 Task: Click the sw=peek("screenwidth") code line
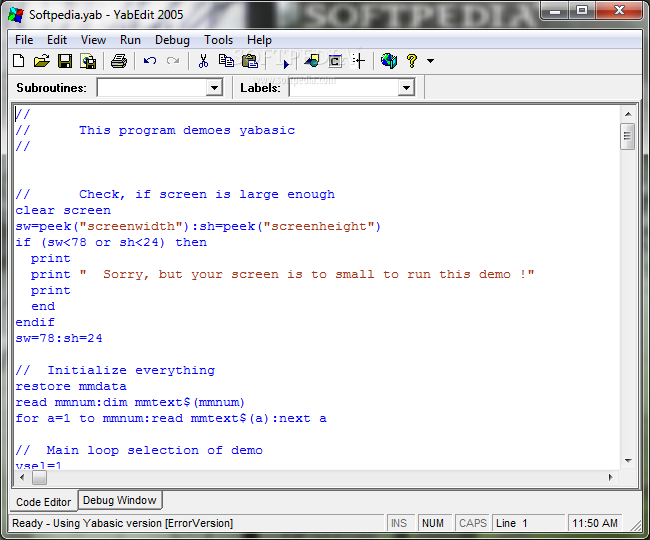198,226
